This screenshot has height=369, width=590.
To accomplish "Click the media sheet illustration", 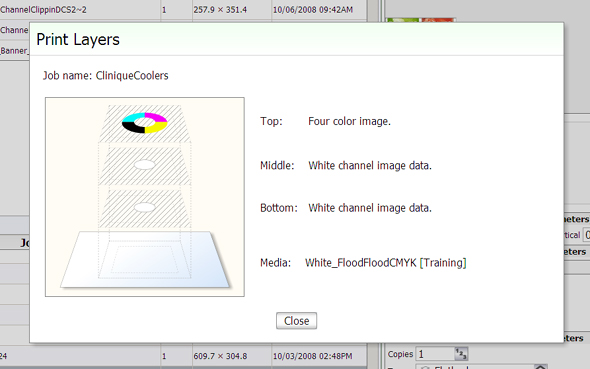I will 145,260.
